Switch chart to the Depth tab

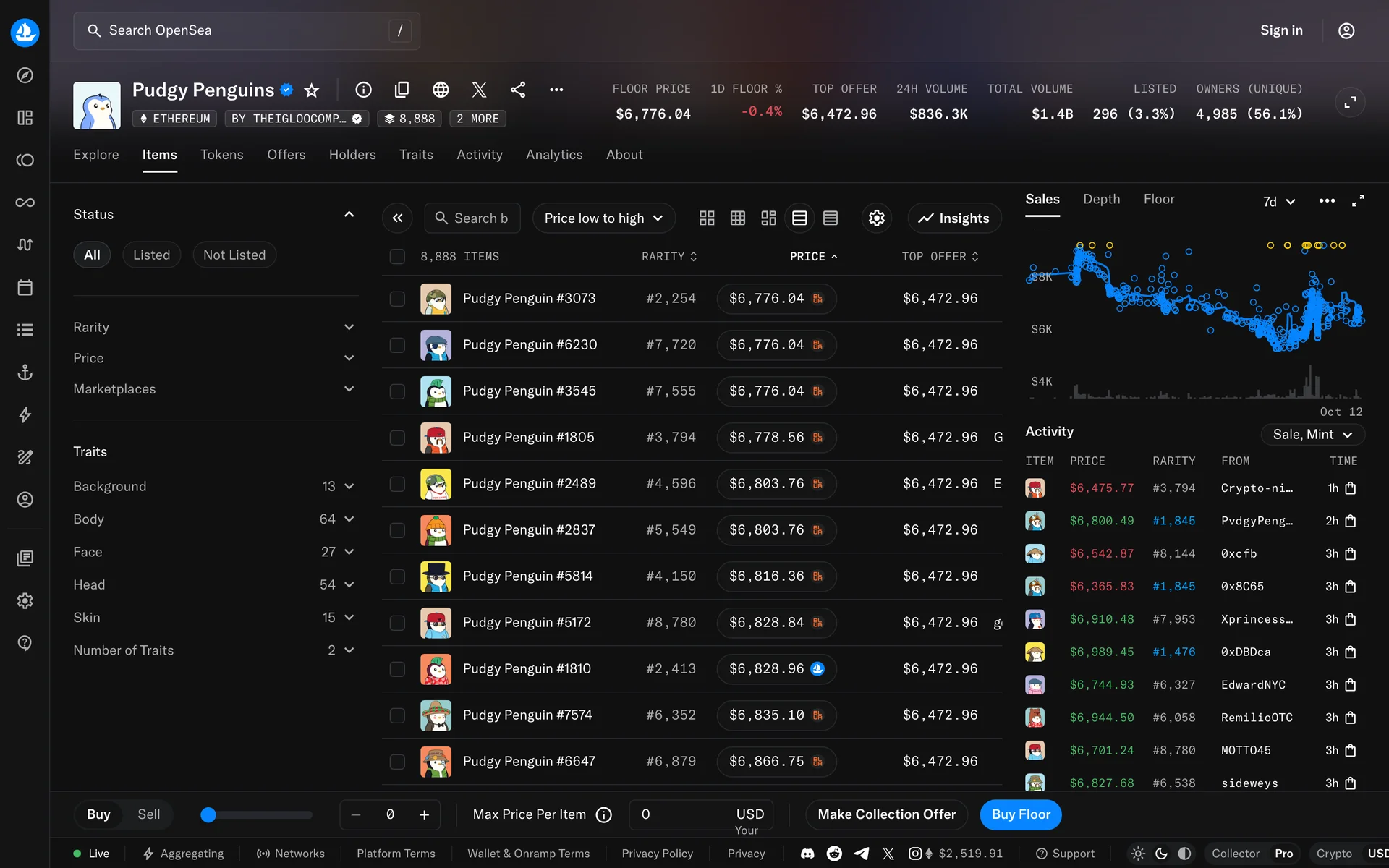coord(1101,199)
